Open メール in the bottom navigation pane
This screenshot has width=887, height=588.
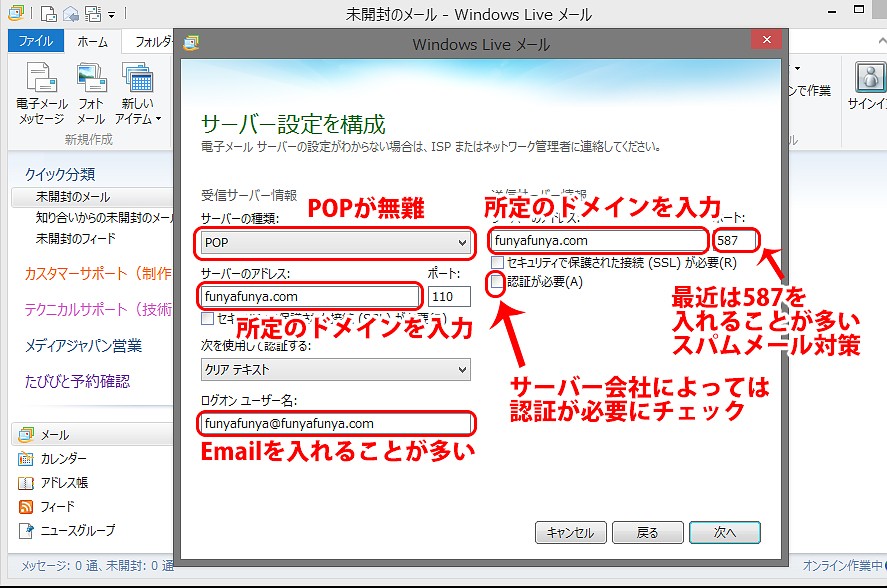pyautogui.click(x=93, y=435)
